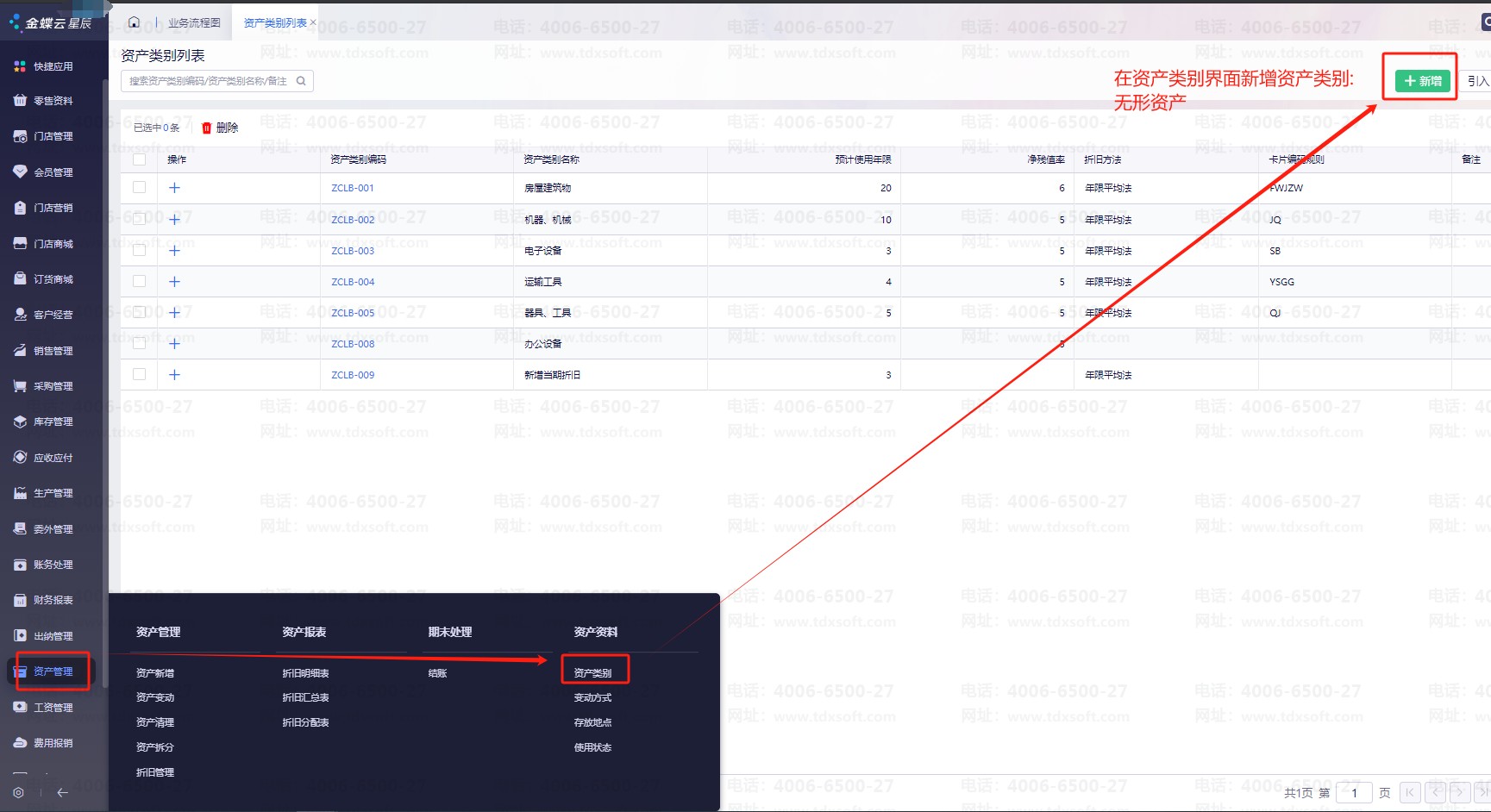Image resolution: width=1491 pixels, height=812 pixels.
Task: Expand 库存管理 module in the sidebar
Action: (x=53, y=422)
